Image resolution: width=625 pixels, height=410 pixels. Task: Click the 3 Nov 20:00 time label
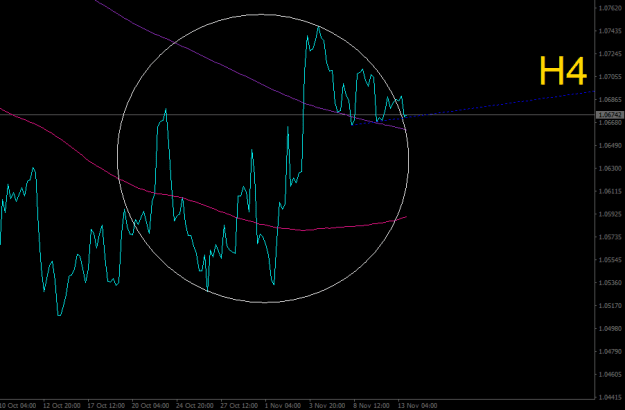tap(328, 406)
